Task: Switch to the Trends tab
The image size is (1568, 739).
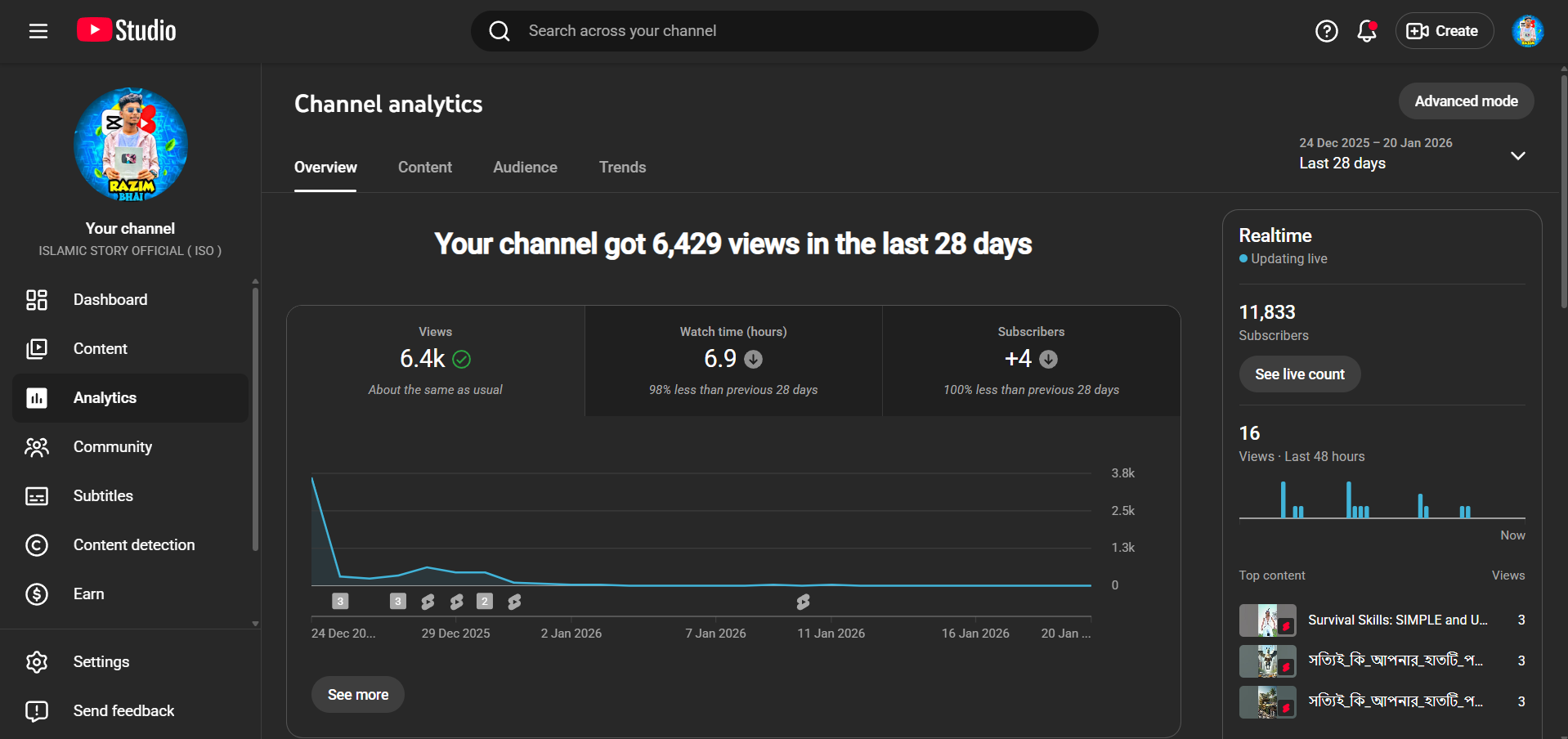Action: click(x=622, y=168)
